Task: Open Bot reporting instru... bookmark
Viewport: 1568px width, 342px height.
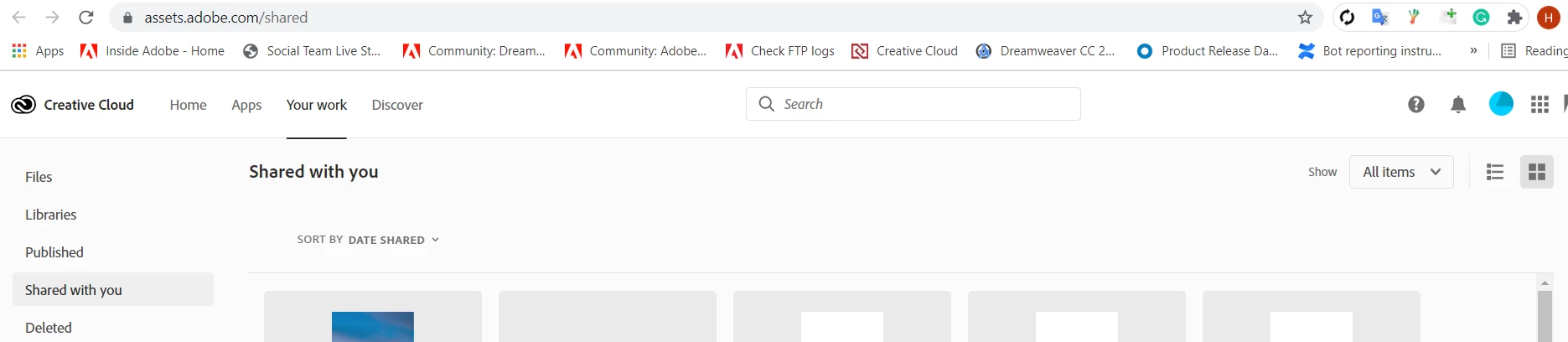Action: (x=1369, y=51)
